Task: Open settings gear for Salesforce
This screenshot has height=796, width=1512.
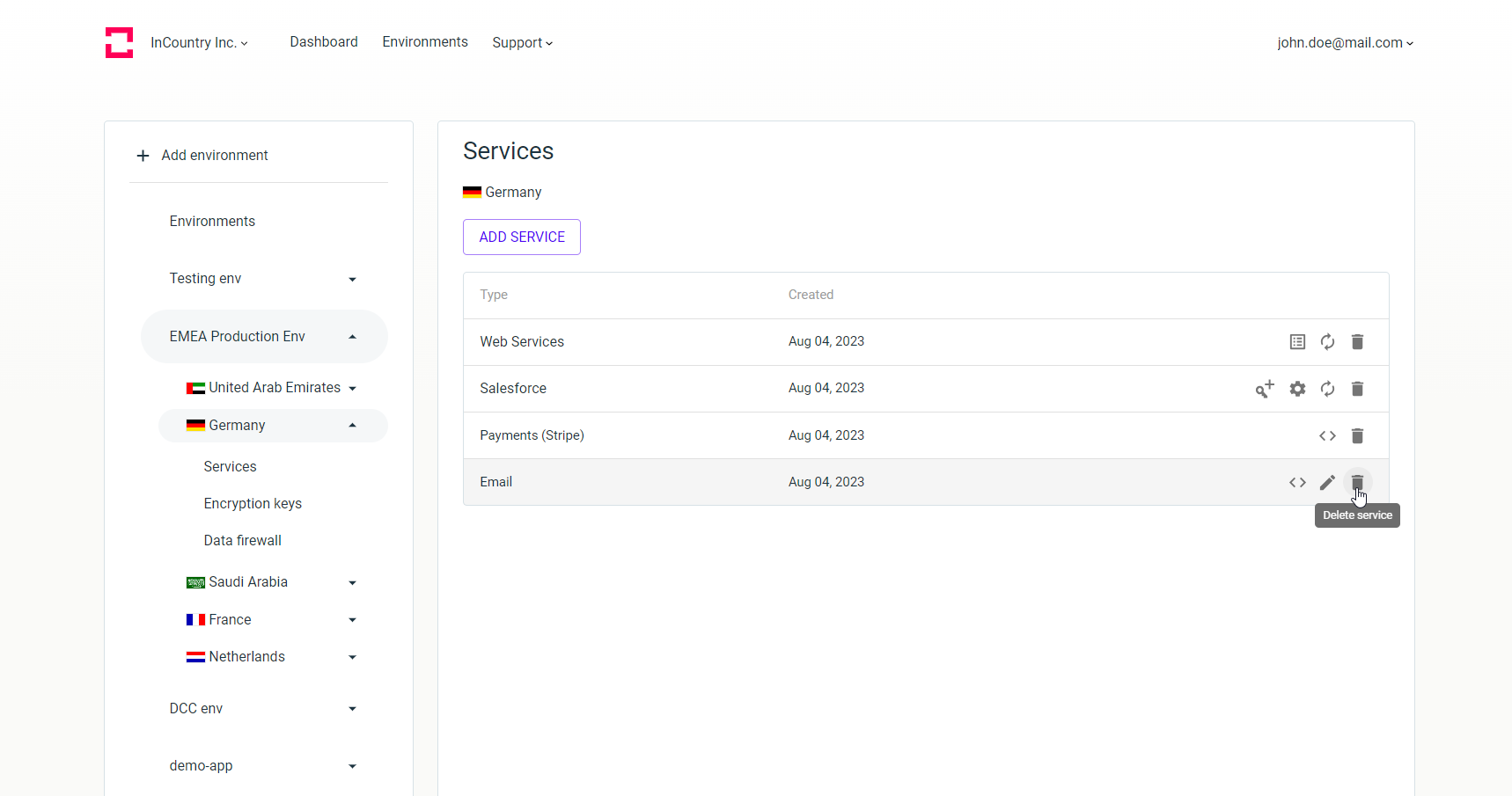Action: pyautogui.click(x=1297, y=389)
